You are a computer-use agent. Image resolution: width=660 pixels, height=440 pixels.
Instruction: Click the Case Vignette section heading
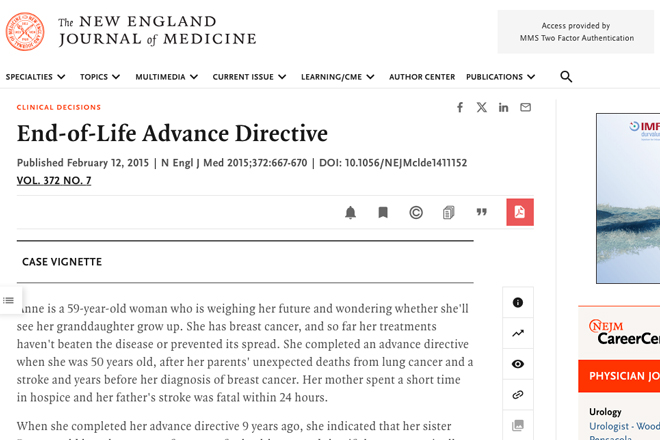pyautogui.click(x=62, y=262)
